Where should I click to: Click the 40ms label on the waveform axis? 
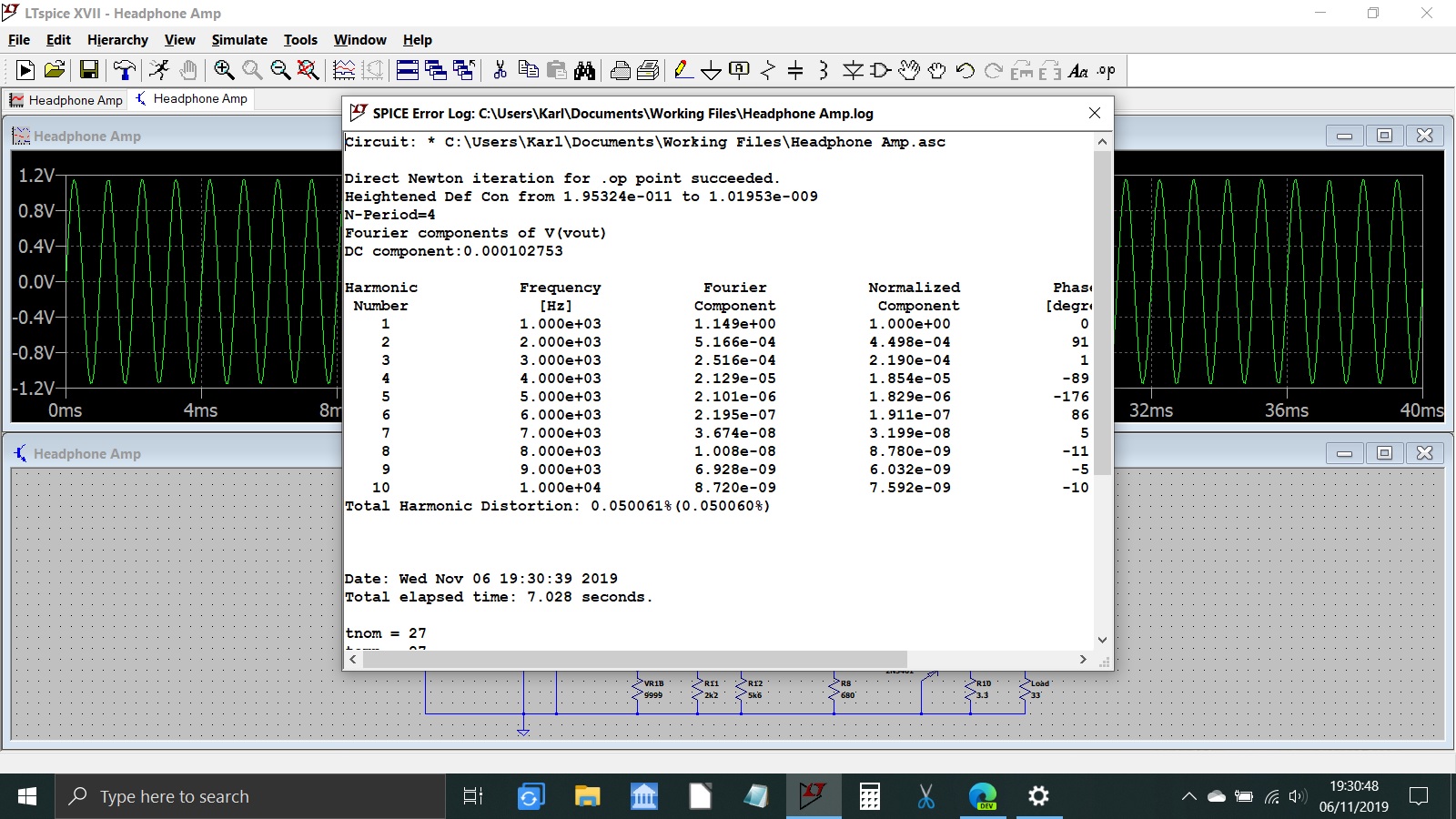(x=1421, y=410)
